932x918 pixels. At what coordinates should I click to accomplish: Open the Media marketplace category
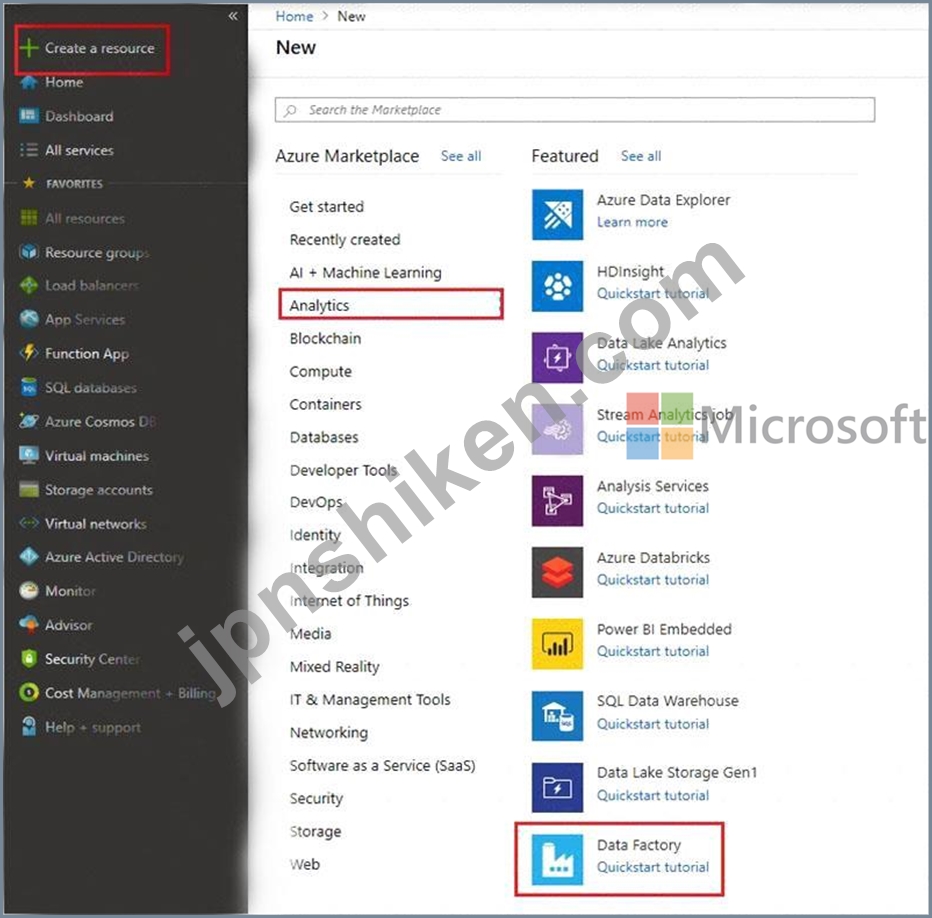(310, 634)
